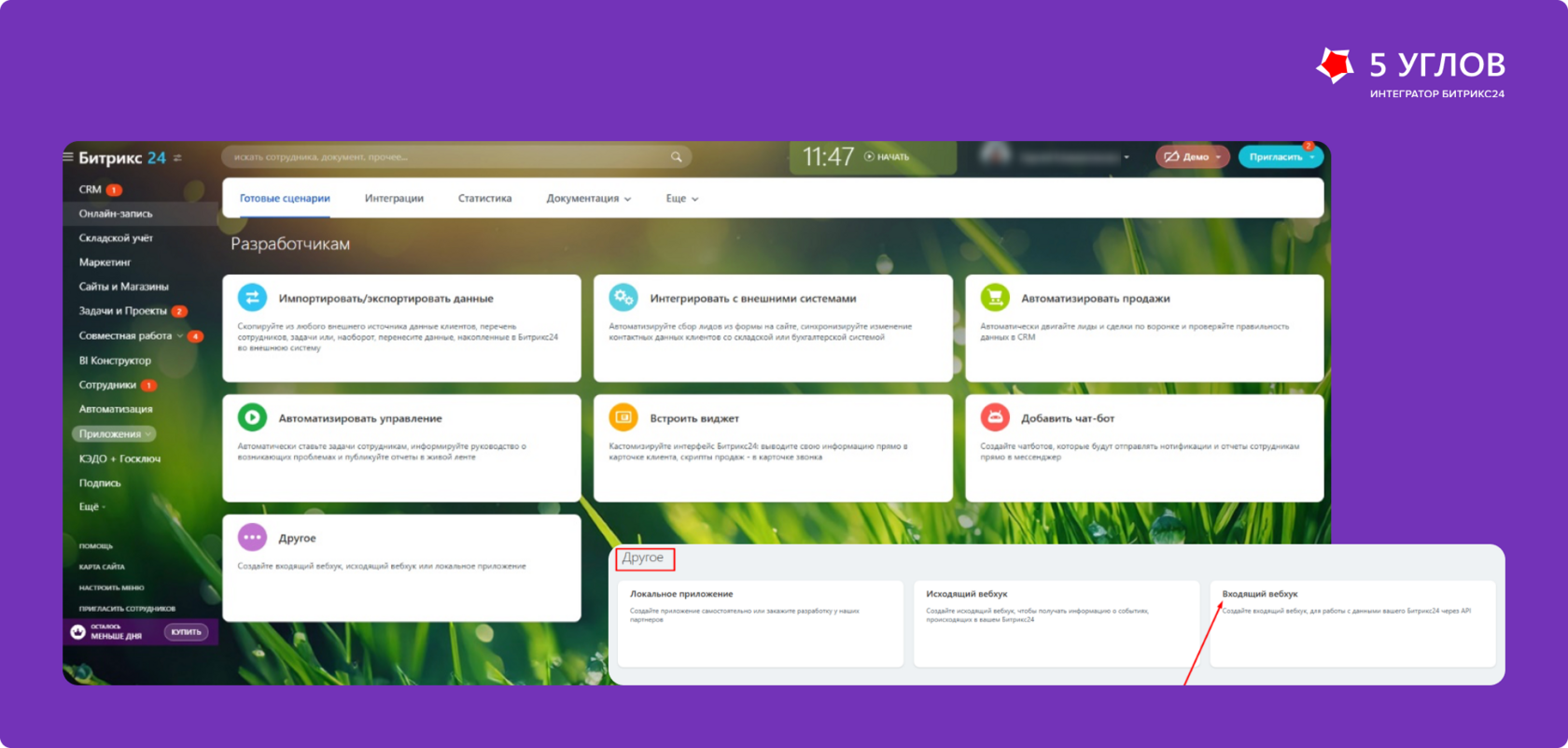This screenshot has height=748, width=1568.
Task: Expand the Еще tab dropdown
Action: coord(682,198)
